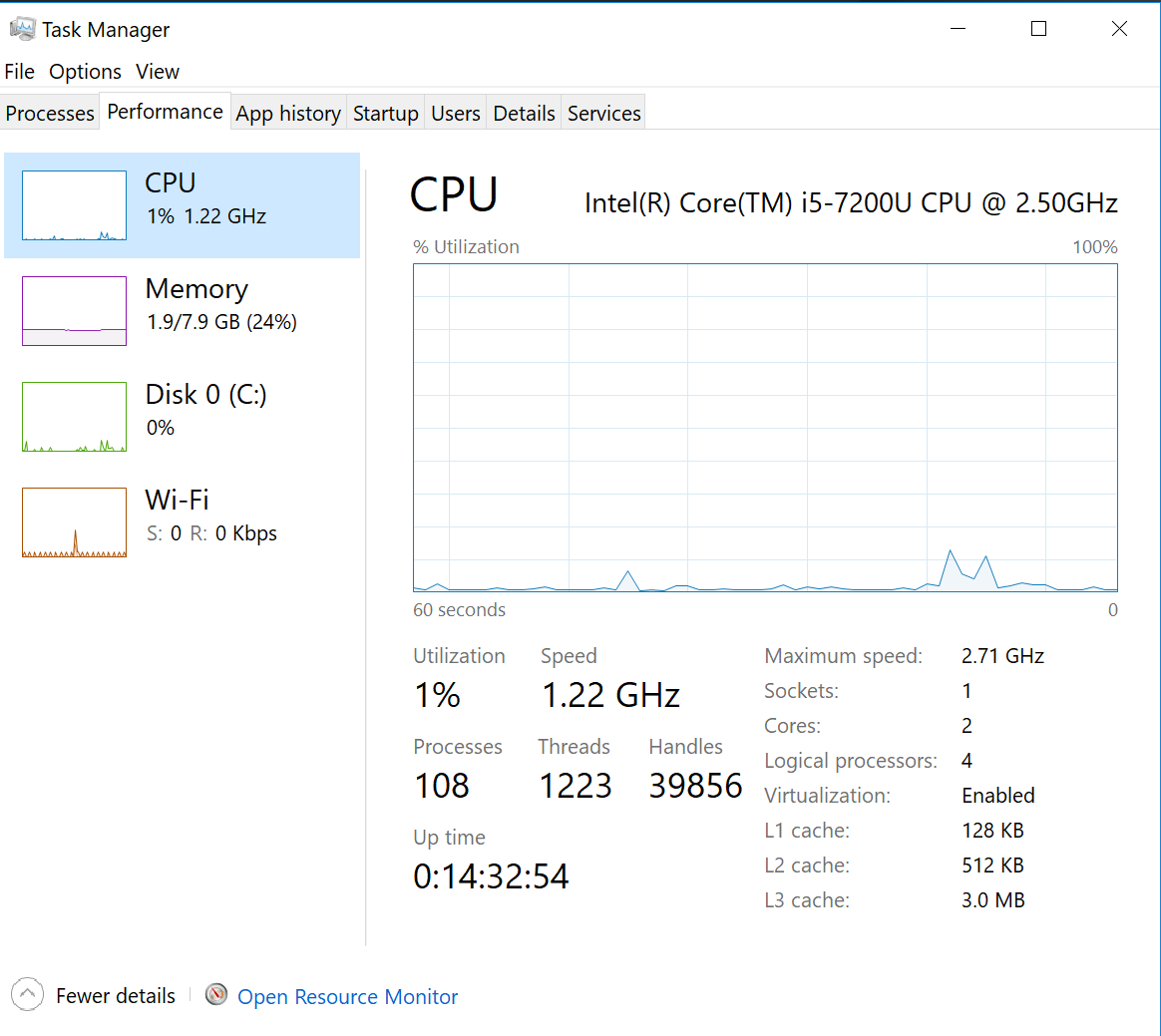Viewport: 1161px width, 1036px height.
Task: Switch to the Processes tab
Action: click(x=49, y=113)
